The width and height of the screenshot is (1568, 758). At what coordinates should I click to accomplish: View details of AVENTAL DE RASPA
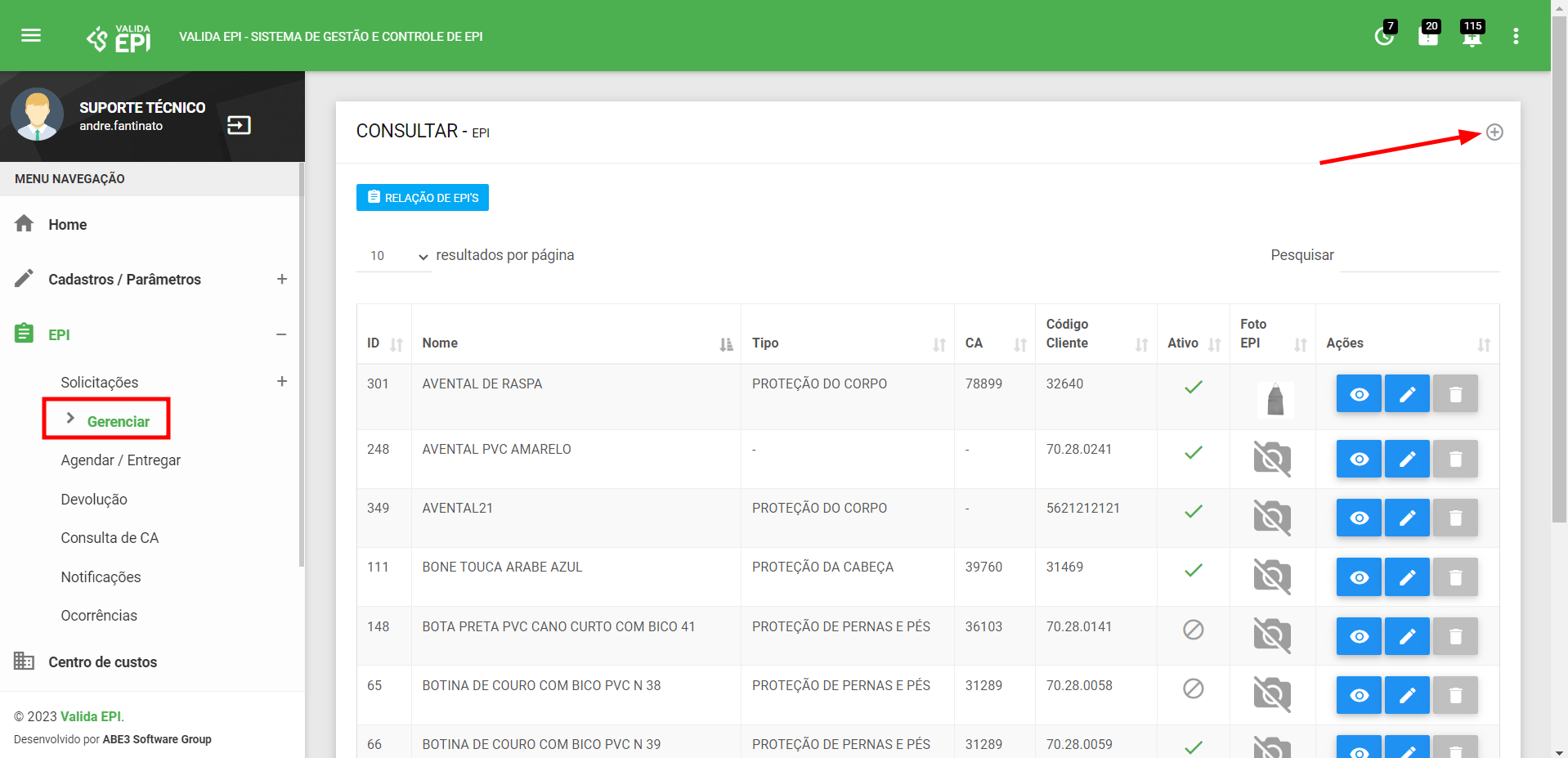[x=1359, y=393]
